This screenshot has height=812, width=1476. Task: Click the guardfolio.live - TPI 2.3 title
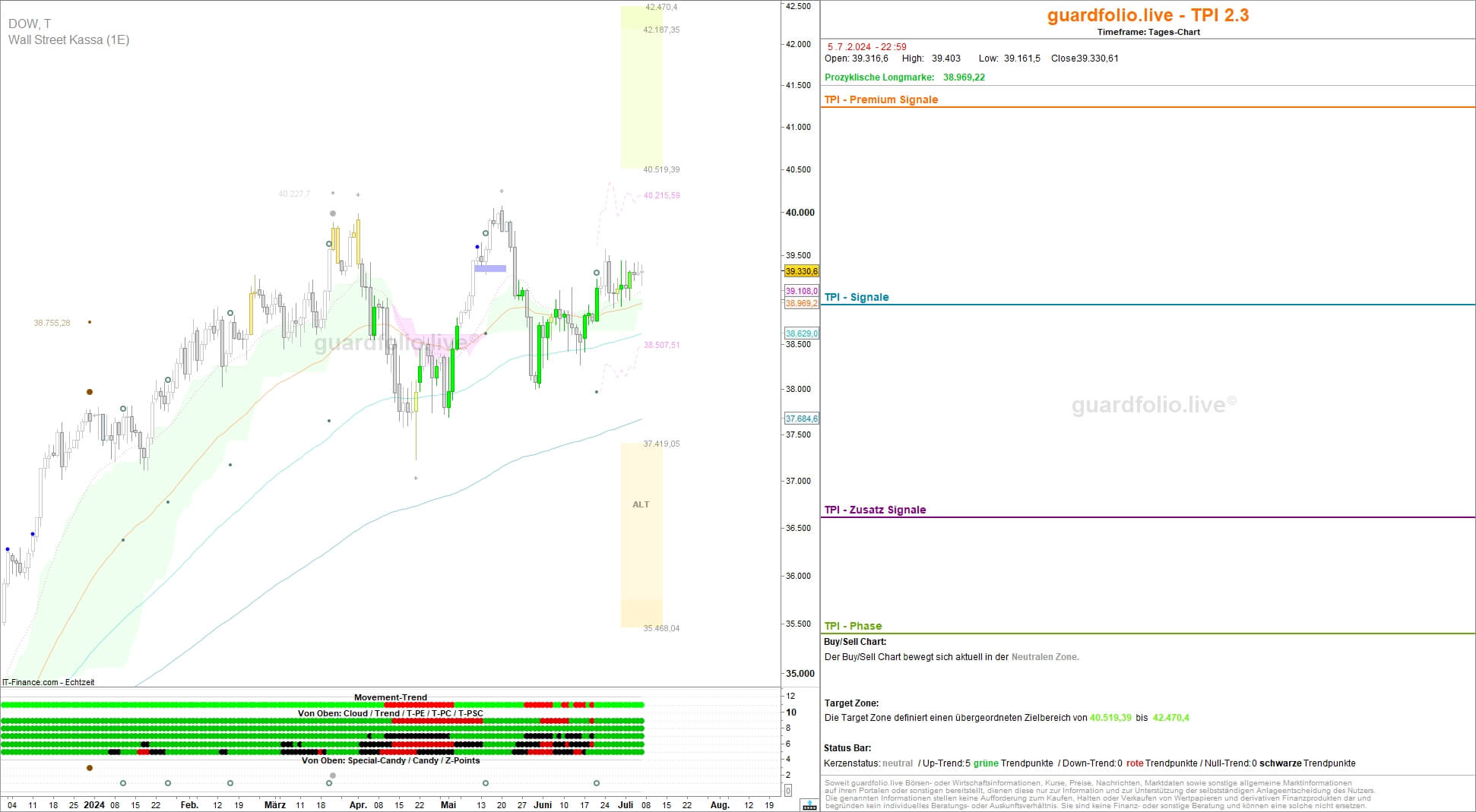[x=1148, y=15]
